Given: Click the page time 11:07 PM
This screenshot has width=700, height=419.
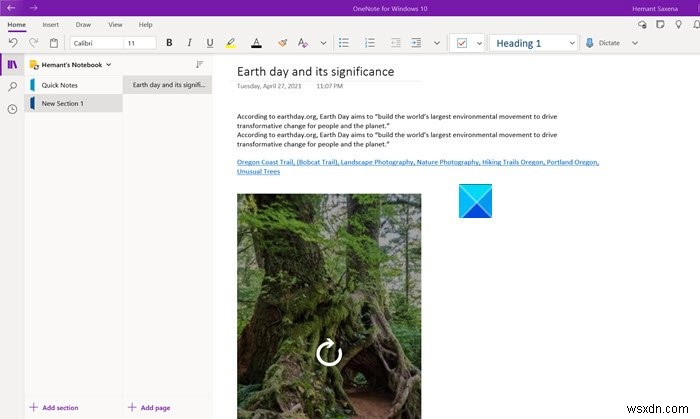Looking at the screenshot, I should coord(329,86).
